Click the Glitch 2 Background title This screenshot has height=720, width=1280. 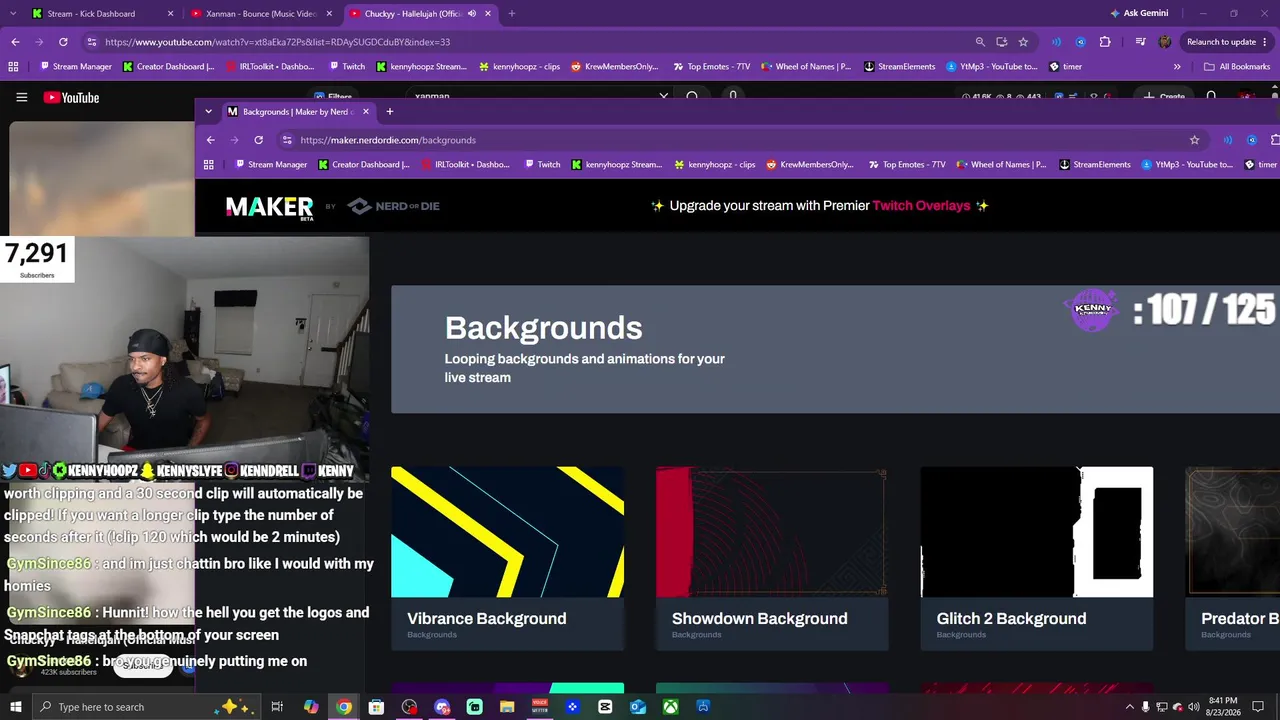(x=1011, y=619)
